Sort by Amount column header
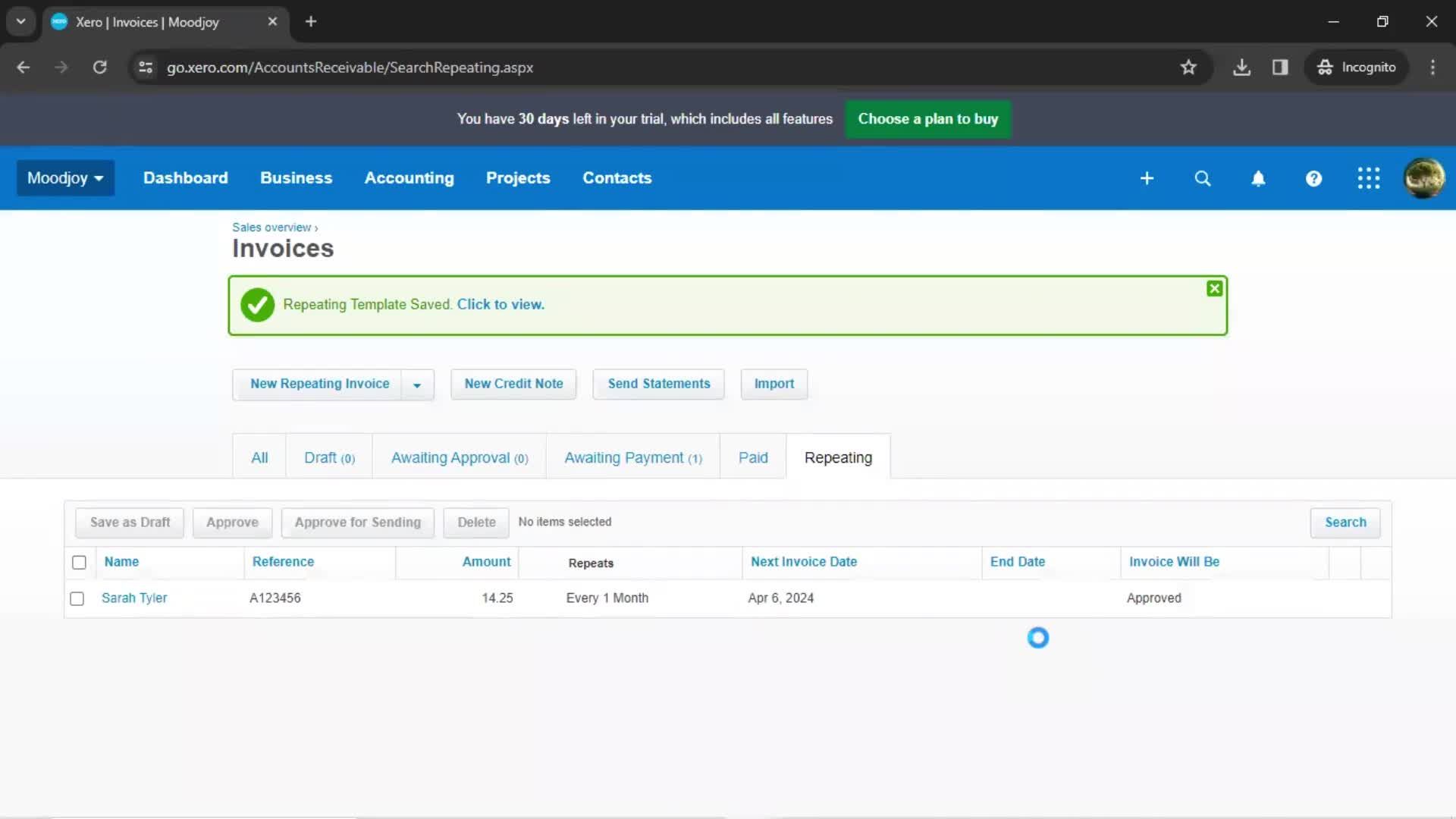This screenshot has height=819, width=1456. pos(486,562)
